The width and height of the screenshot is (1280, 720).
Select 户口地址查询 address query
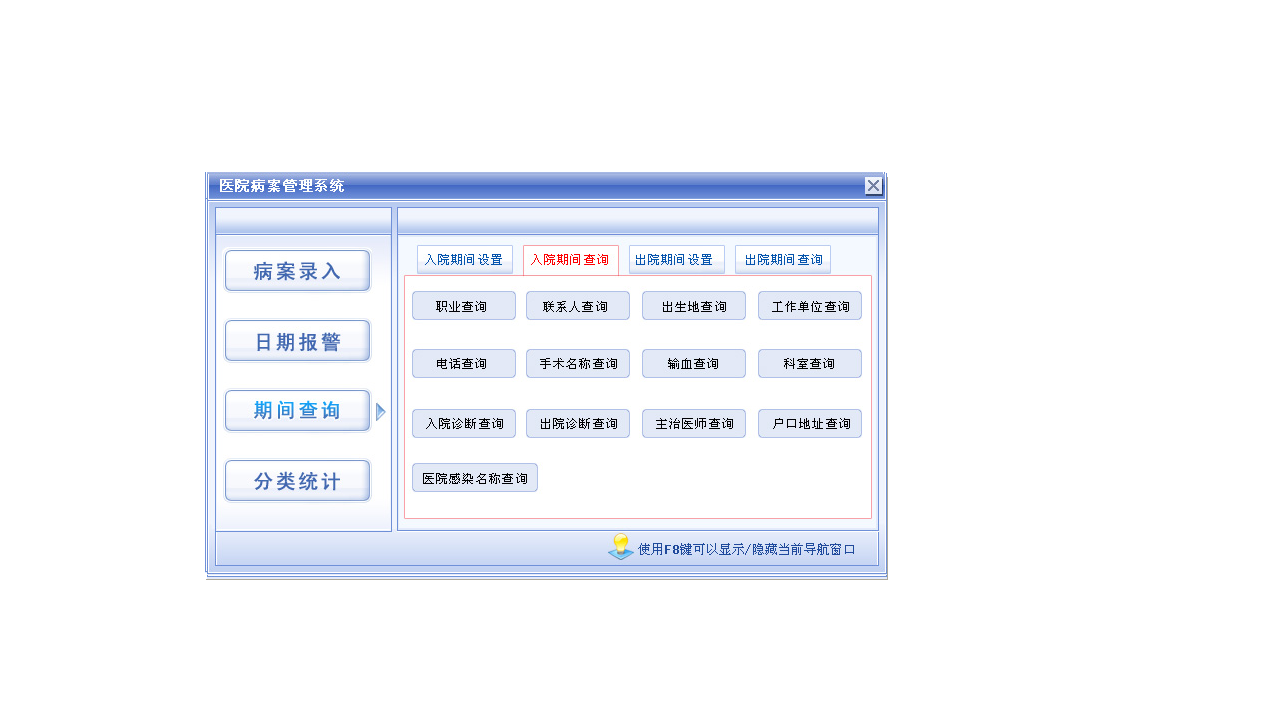pos(809,423)
